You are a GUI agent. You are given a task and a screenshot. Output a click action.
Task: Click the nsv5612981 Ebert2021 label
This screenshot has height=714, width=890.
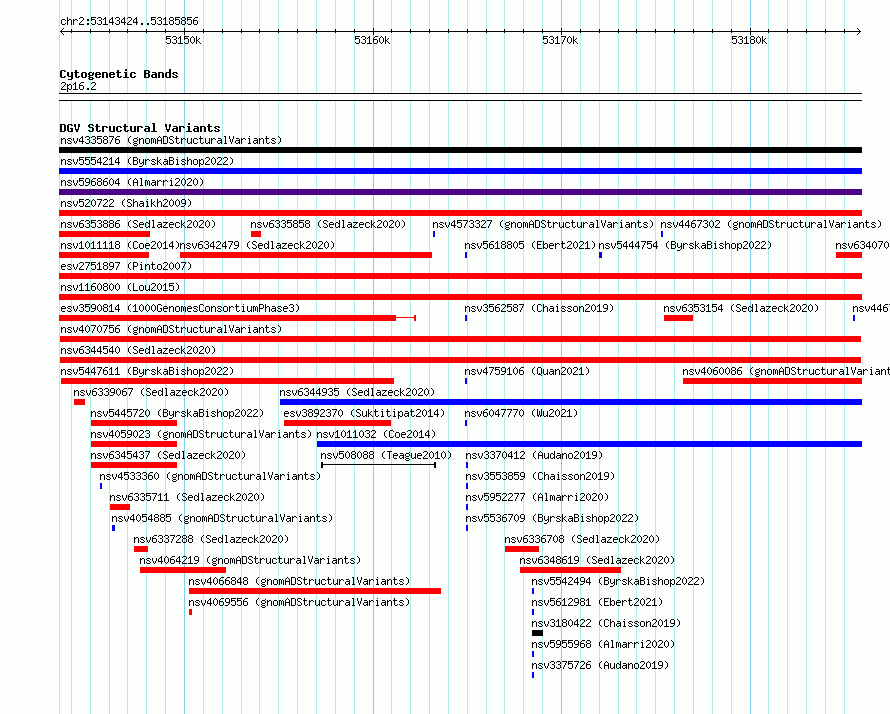tap(597, 602)
